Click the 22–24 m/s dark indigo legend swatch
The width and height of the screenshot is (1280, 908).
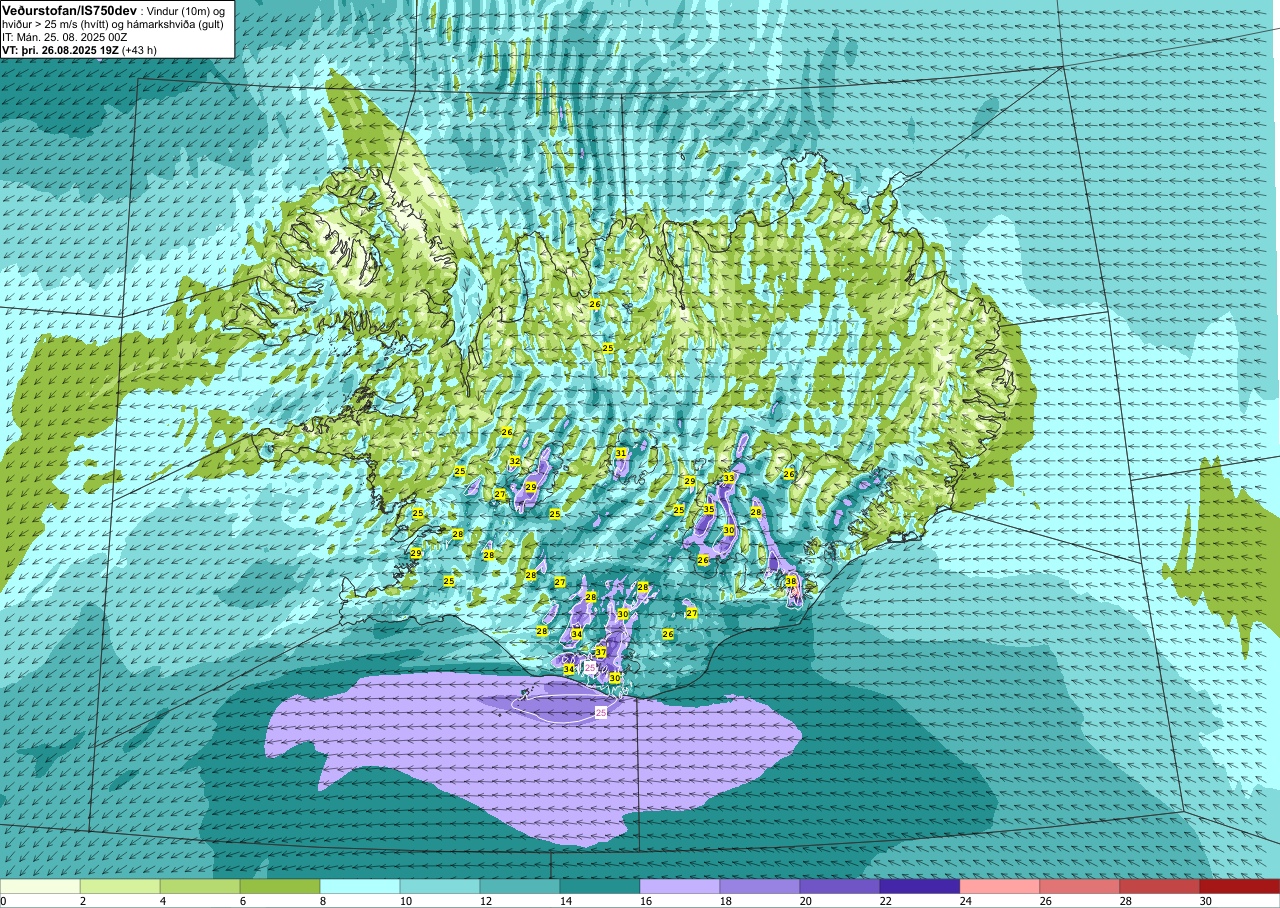tap(920, 886)
